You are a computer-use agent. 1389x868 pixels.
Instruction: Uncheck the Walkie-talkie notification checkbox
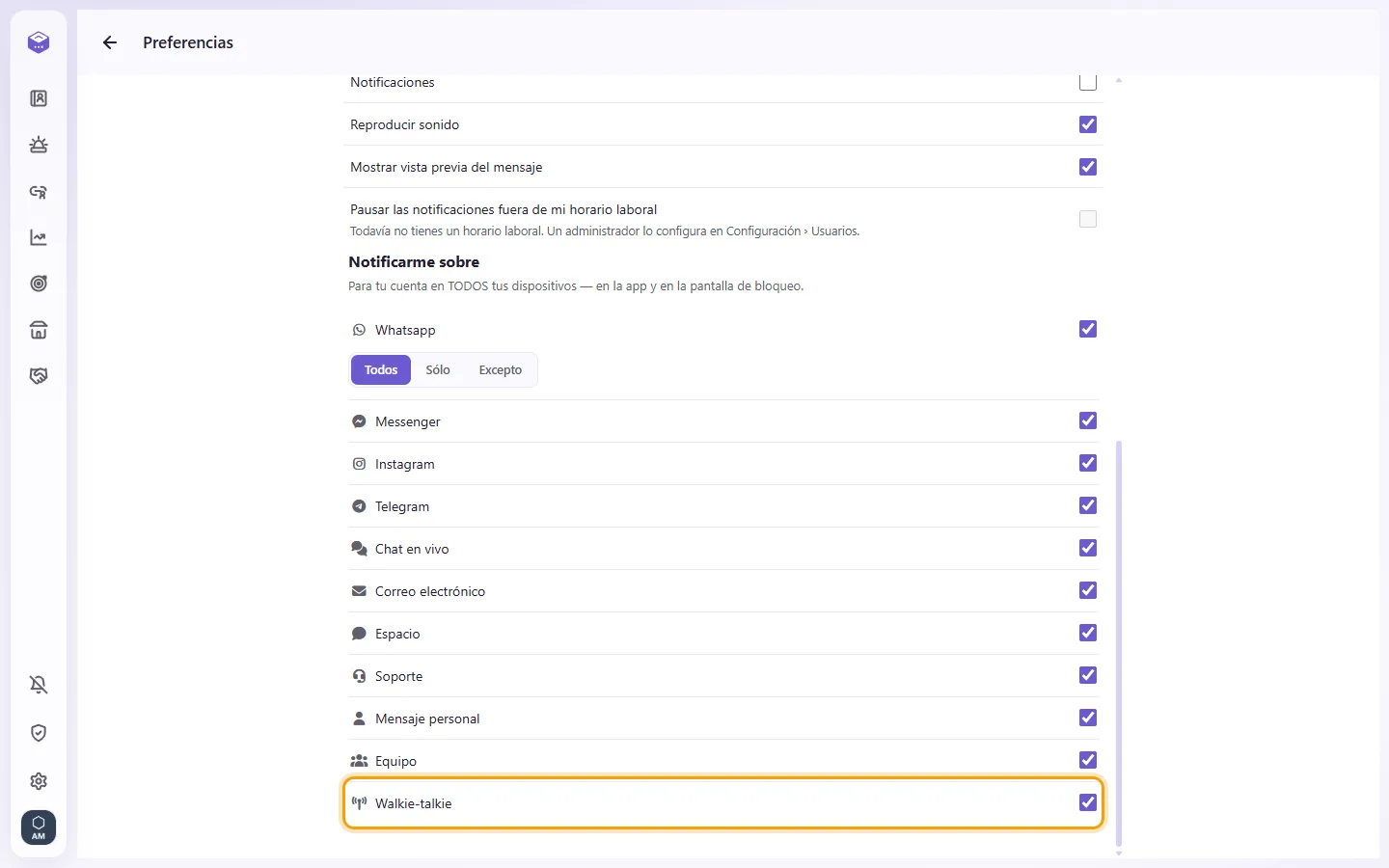click(x=1088, y=802)
